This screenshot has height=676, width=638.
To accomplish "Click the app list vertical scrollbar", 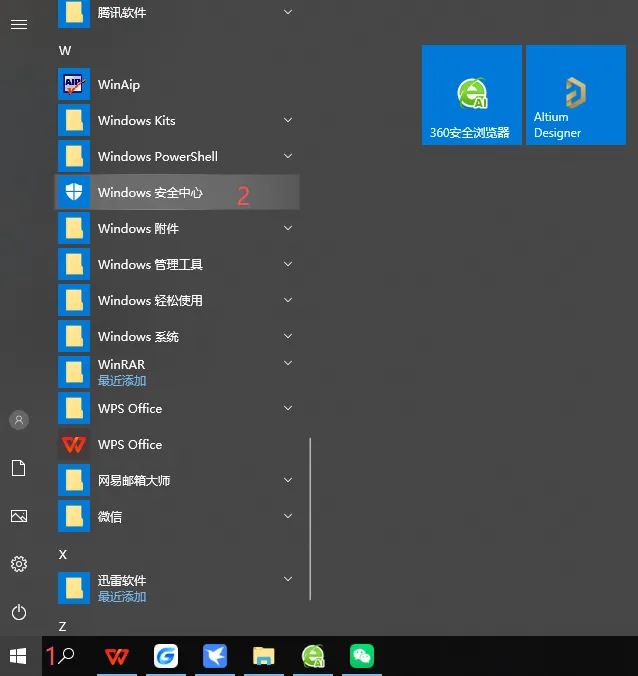I will [x=310, y=519].
